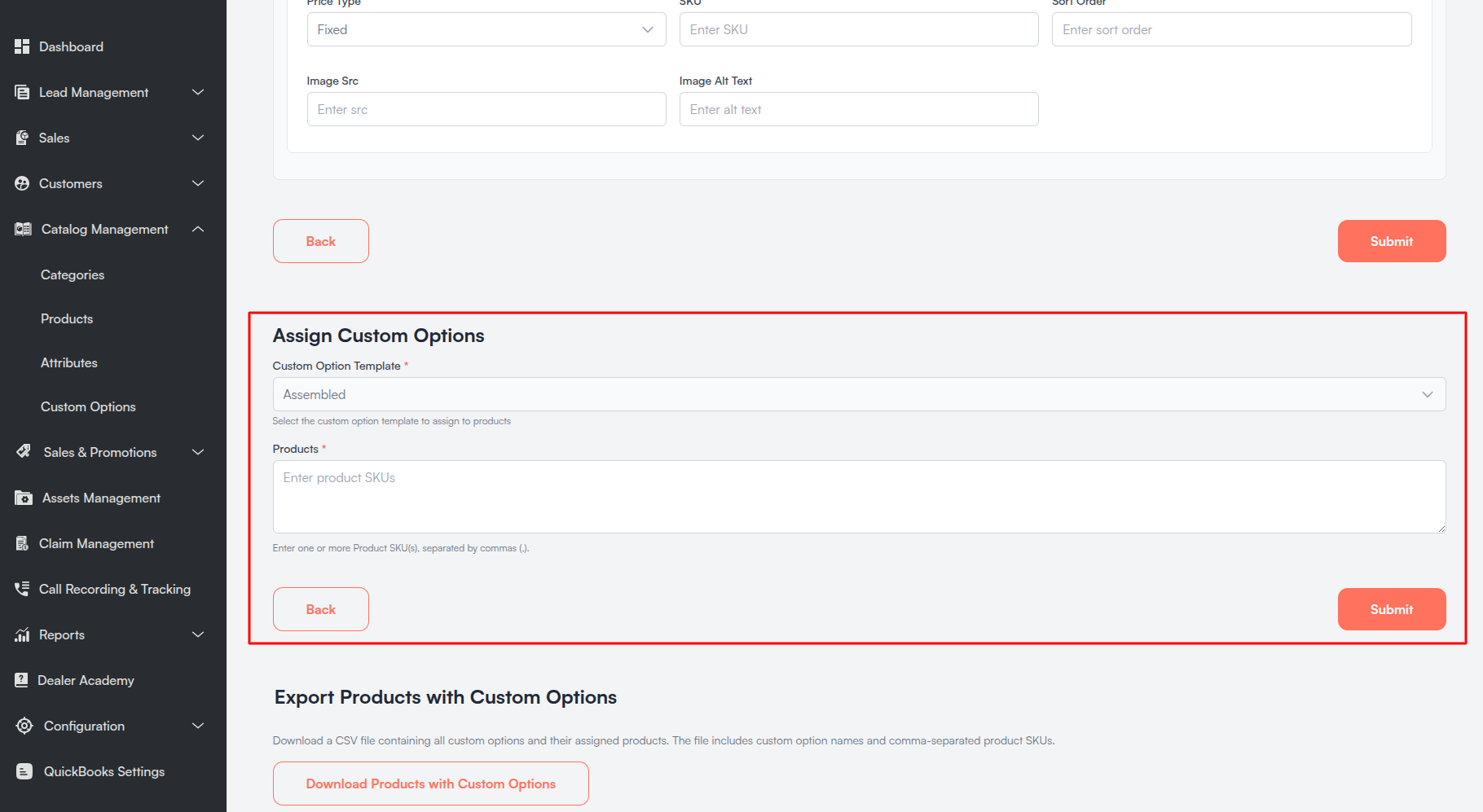Click the Lead Management sidebar icon

click(22, 92)
